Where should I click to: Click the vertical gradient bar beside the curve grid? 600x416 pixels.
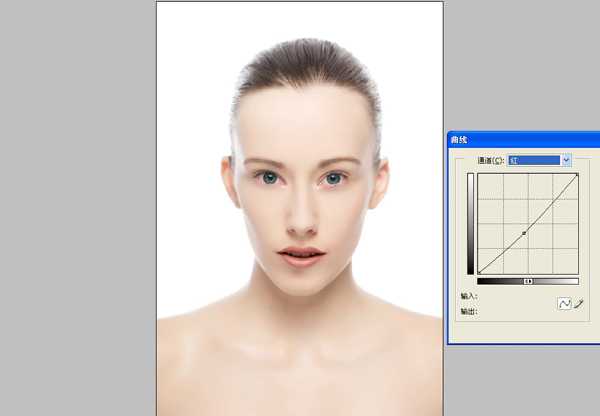470,223
